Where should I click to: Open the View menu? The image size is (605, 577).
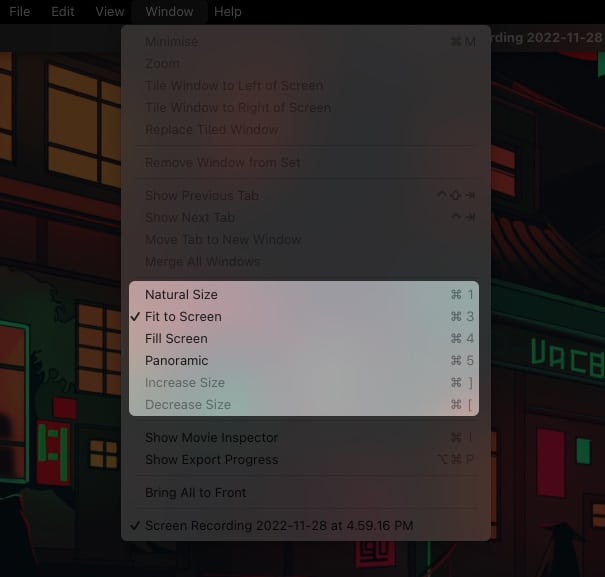(110, 12)
